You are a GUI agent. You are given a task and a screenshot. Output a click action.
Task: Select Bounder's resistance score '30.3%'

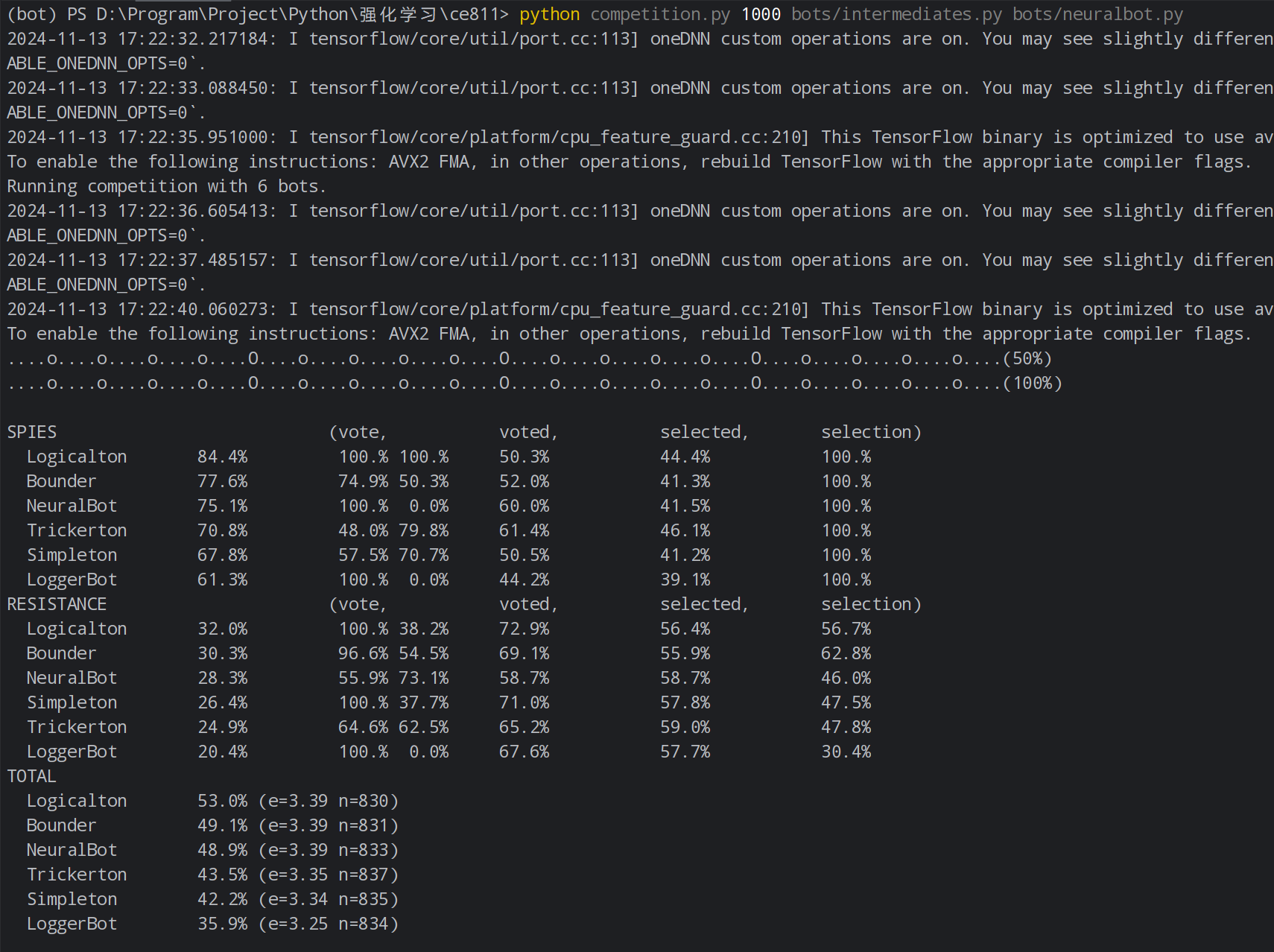(x=223, y=653)
